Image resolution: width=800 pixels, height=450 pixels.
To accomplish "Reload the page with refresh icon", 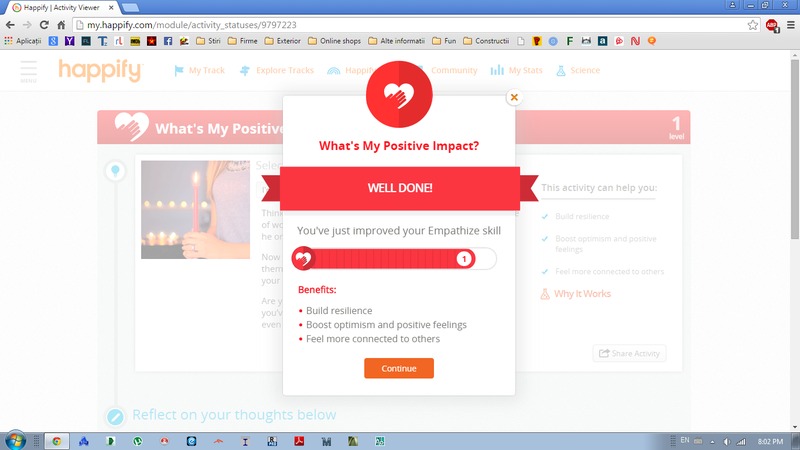I will point(44,25).
